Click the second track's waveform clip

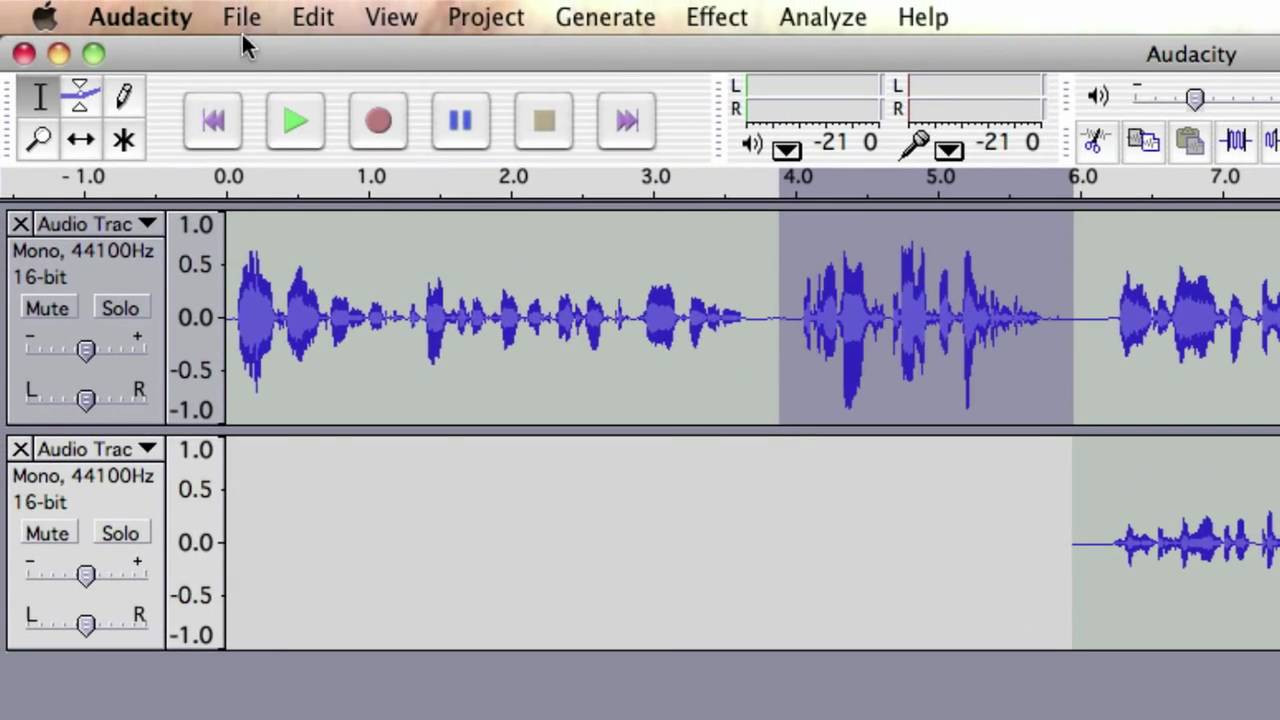[1176, 543]
